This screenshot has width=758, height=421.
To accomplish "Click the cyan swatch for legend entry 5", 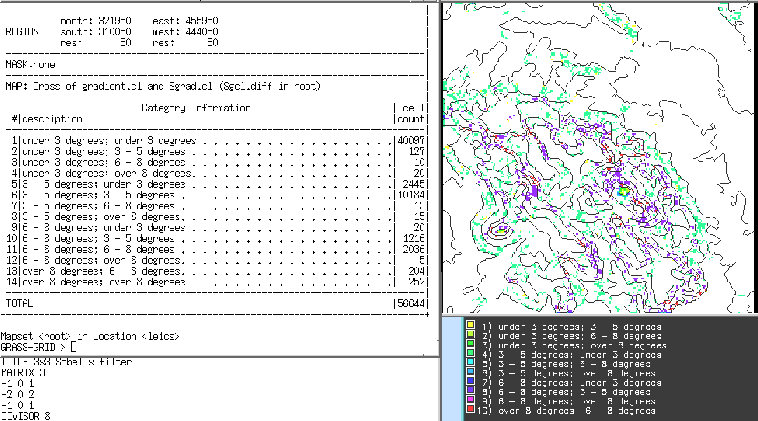I will coord(470,363).
